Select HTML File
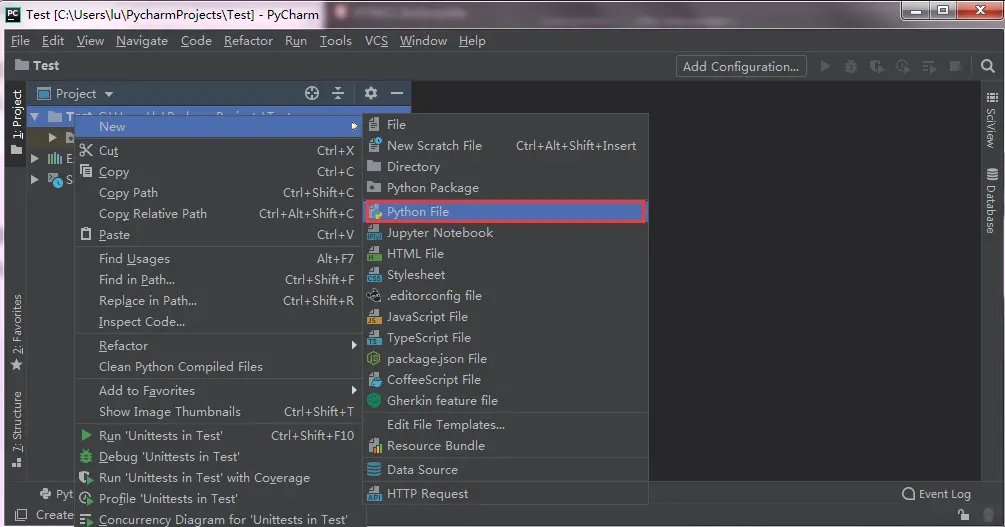The image size is (1005, 527). coord(506,254)
